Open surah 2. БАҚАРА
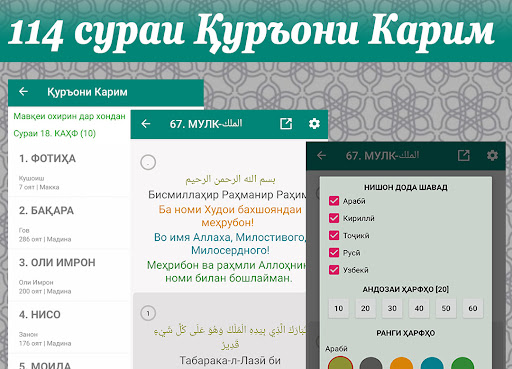Image resolution: width=512 pixels, height=369 pixels. pos(69,223)
